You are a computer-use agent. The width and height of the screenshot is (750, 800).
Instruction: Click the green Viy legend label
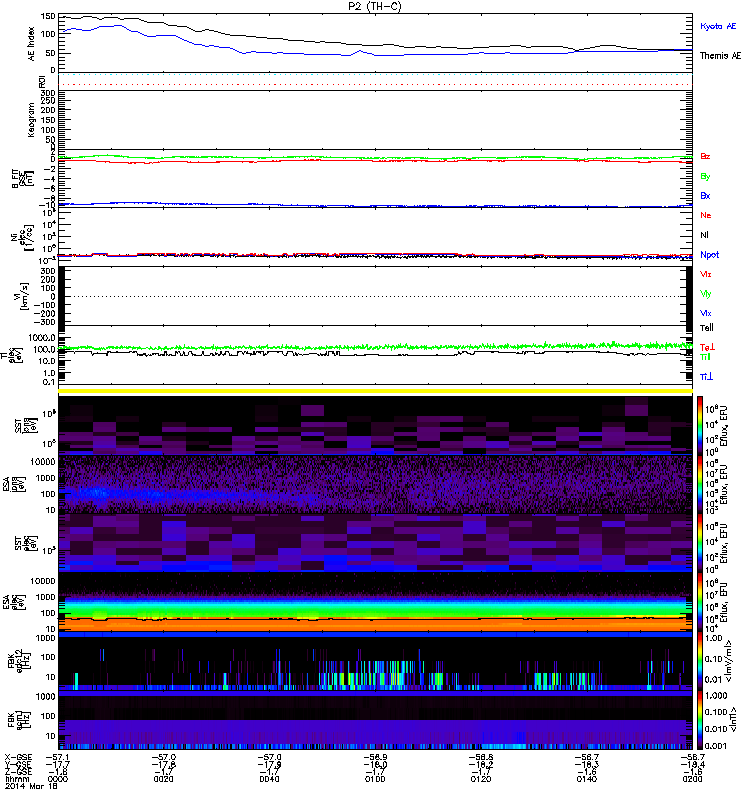pyautogui.click(x=706, y=294)
